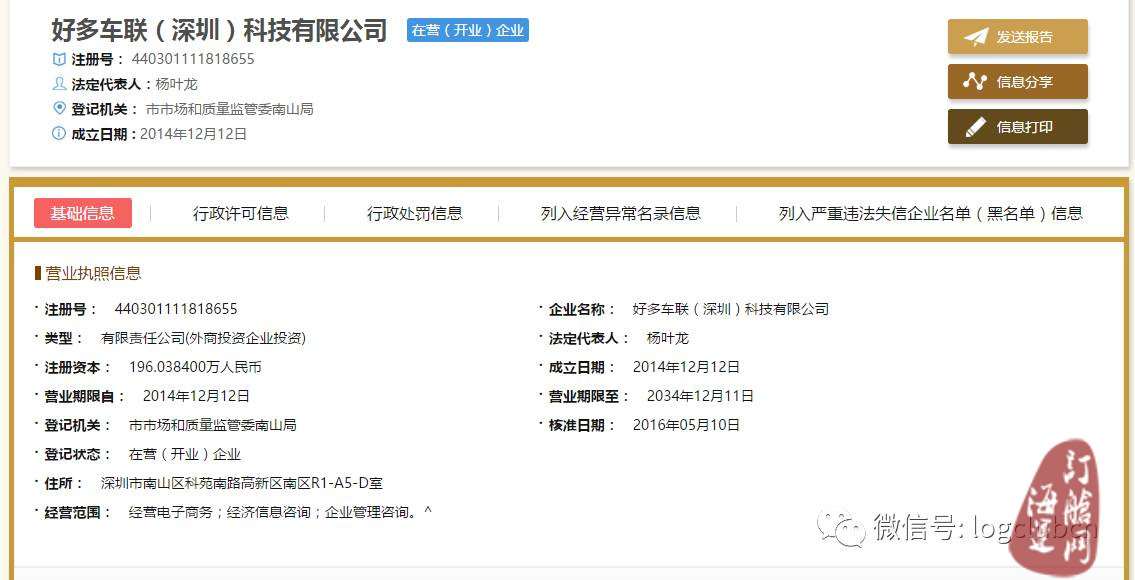Click the blue 在营（开业）企业 status badge
1135x580 pixels.
click(468, 30)
